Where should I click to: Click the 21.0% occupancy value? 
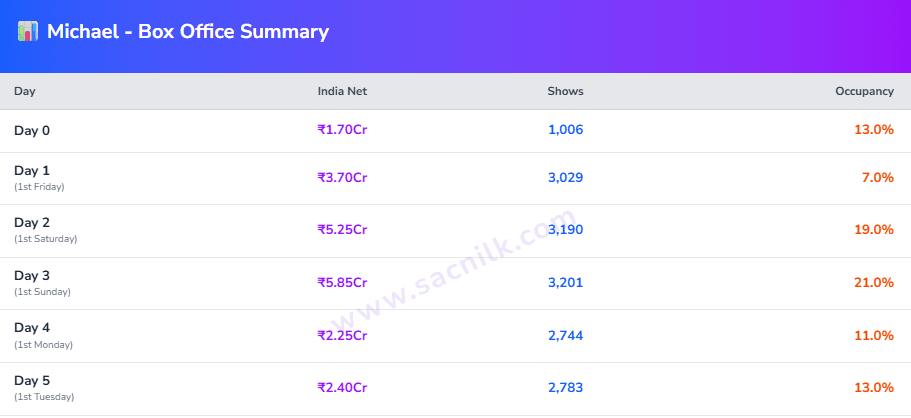click(x=874, y=282)
